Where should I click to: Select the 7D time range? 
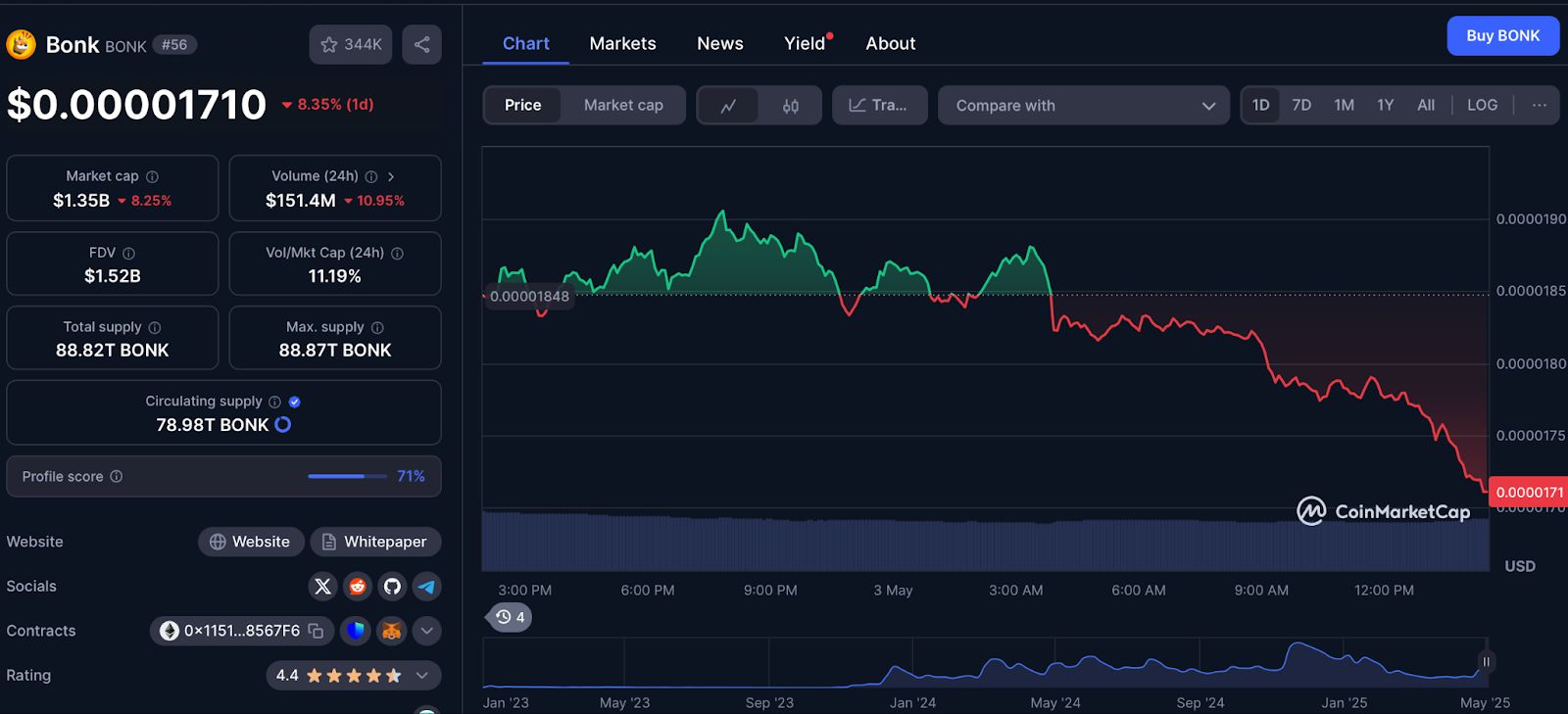point(1301,105)
